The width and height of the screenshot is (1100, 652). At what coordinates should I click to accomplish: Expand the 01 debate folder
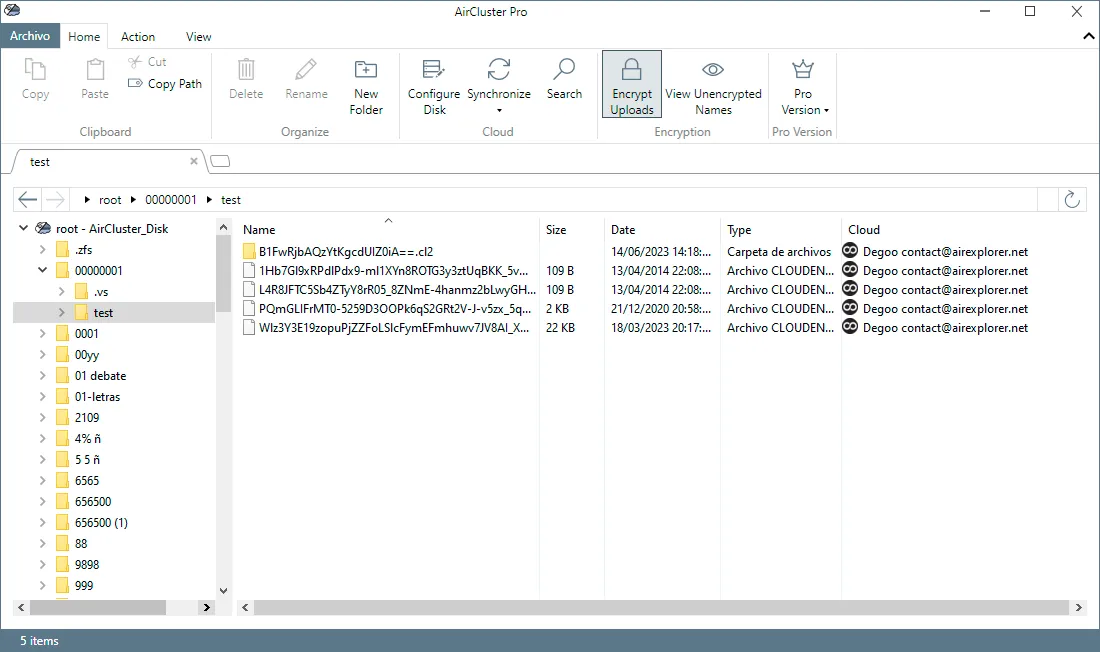(42, 375)
